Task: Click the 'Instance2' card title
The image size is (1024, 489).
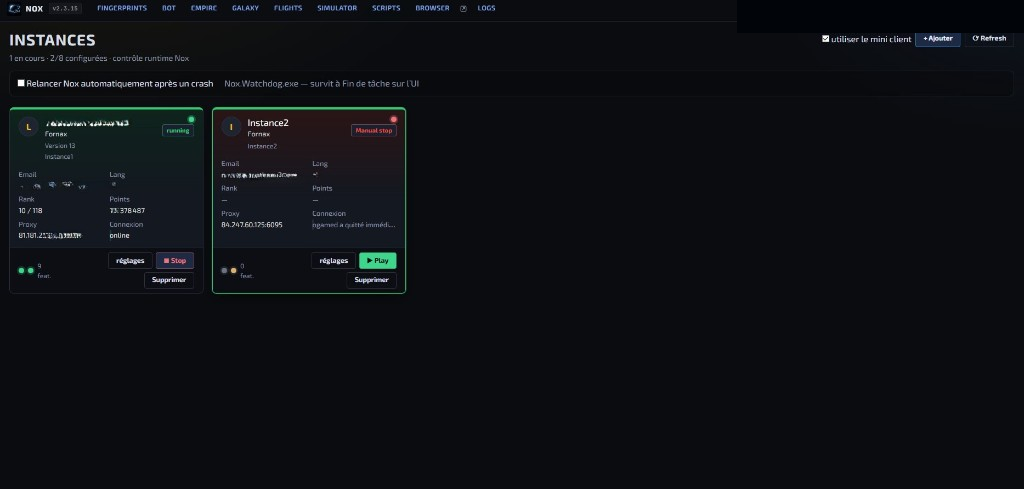Action: point(268,123)
